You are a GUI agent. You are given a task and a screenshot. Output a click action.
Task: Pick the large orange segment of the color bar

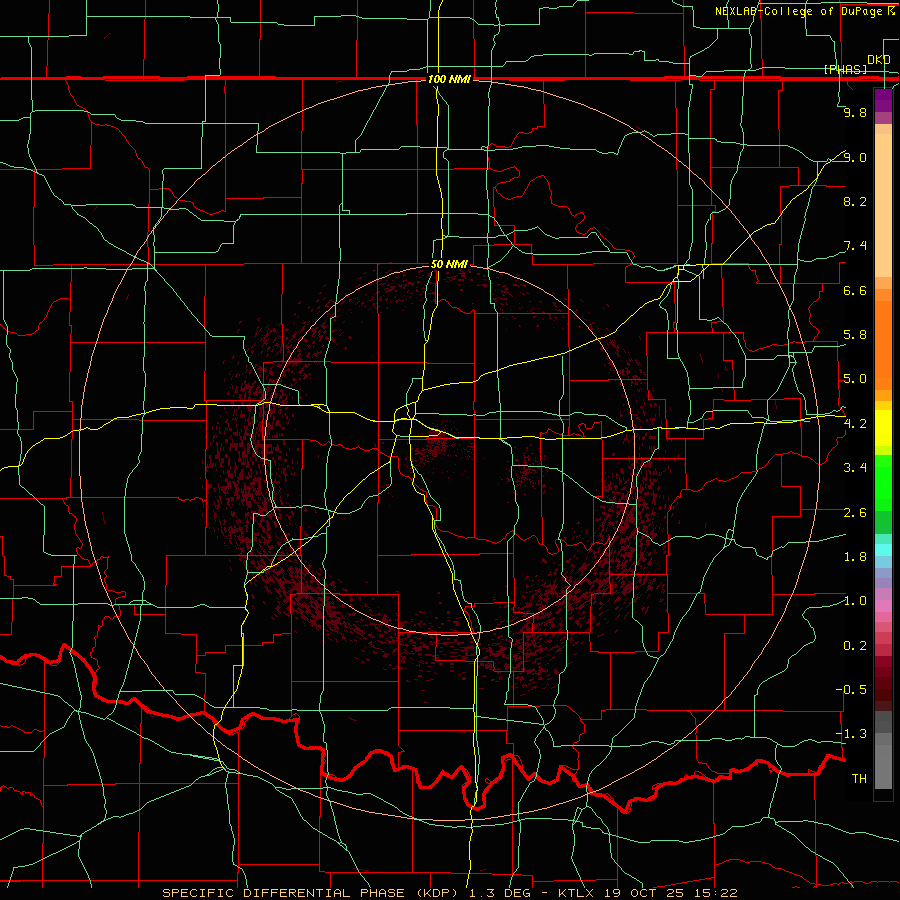point(883,345)
